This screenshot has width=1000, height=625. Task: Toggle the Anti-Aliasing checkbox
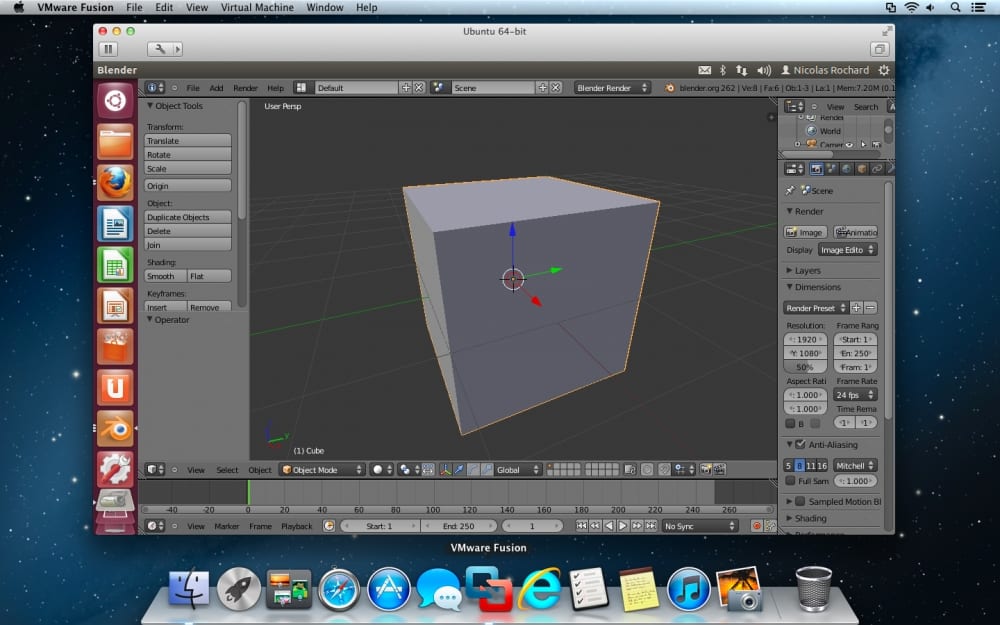point(800,445)
